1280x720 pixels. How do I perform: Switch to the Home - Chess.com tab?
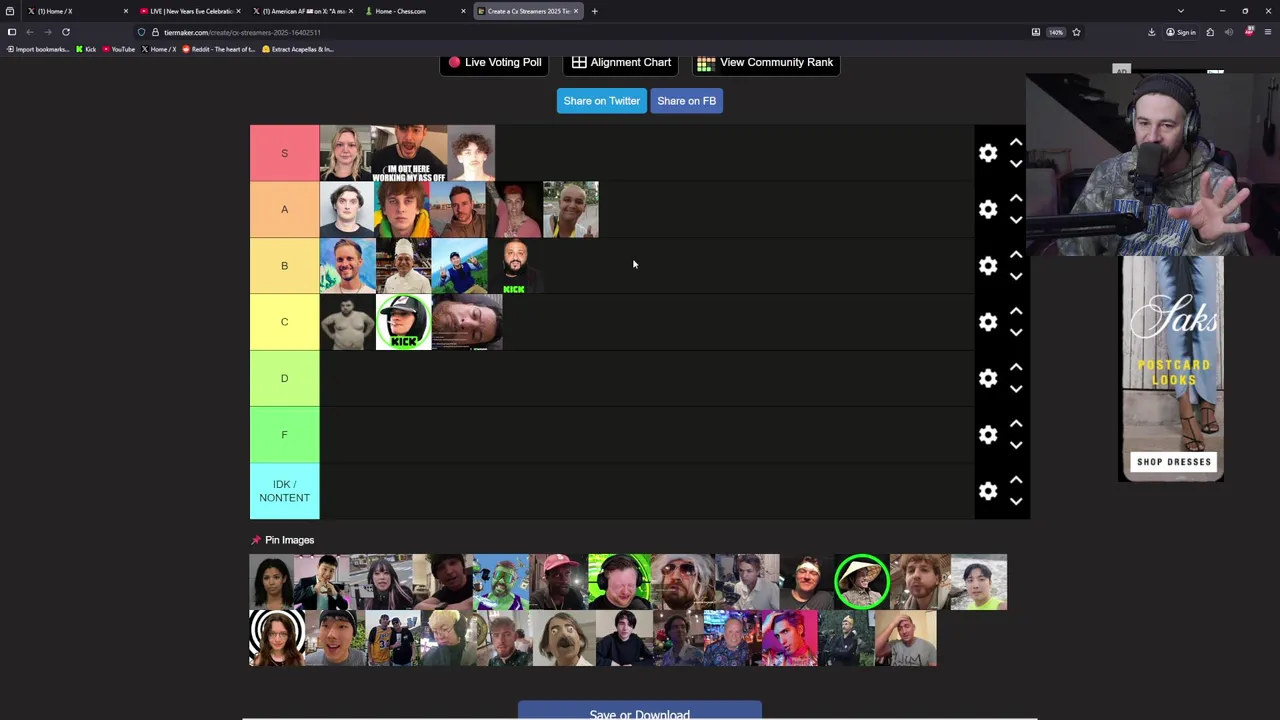(x=415, y=11)
